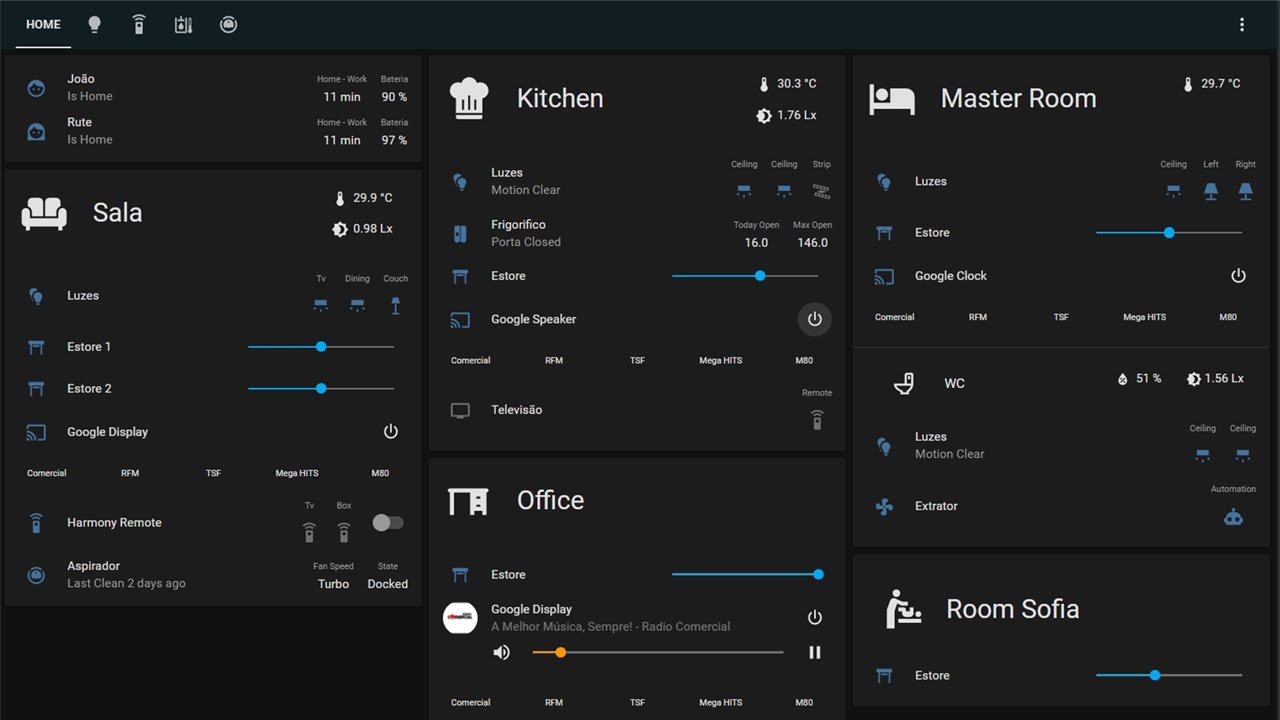Adjust the Kitchen Estore slider
The image size is (1280, 720).
click(x=745, y=276)
